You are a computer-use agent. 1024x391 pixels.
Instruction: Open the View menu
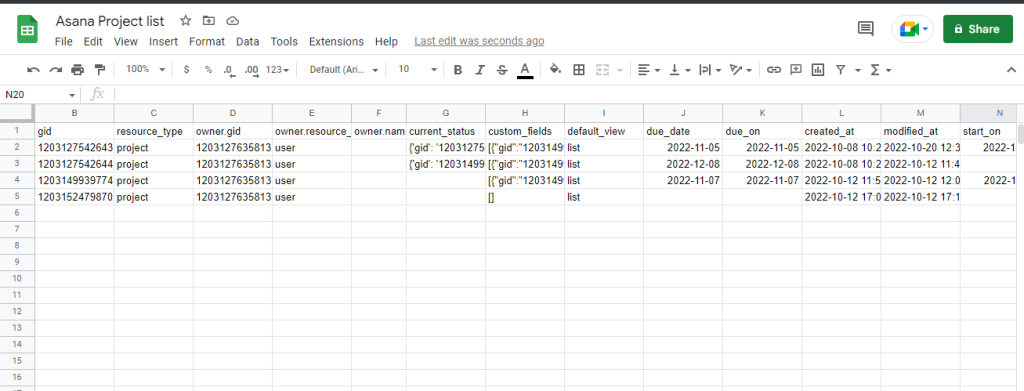(126, 41)
